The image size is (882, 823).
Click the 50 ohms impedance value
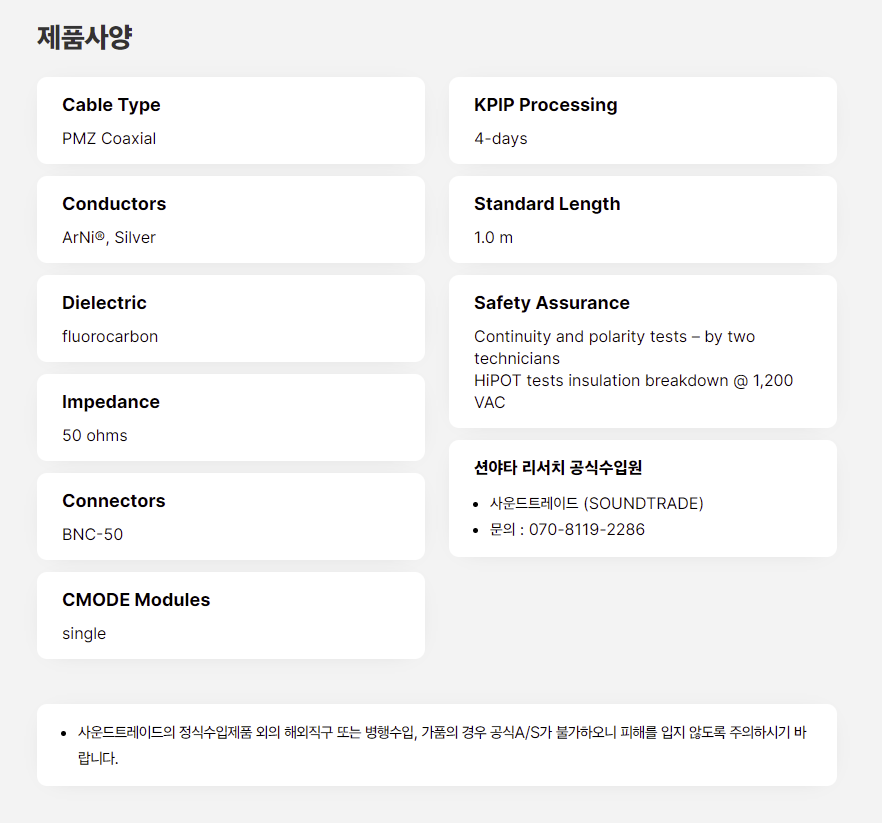(94, 435)
